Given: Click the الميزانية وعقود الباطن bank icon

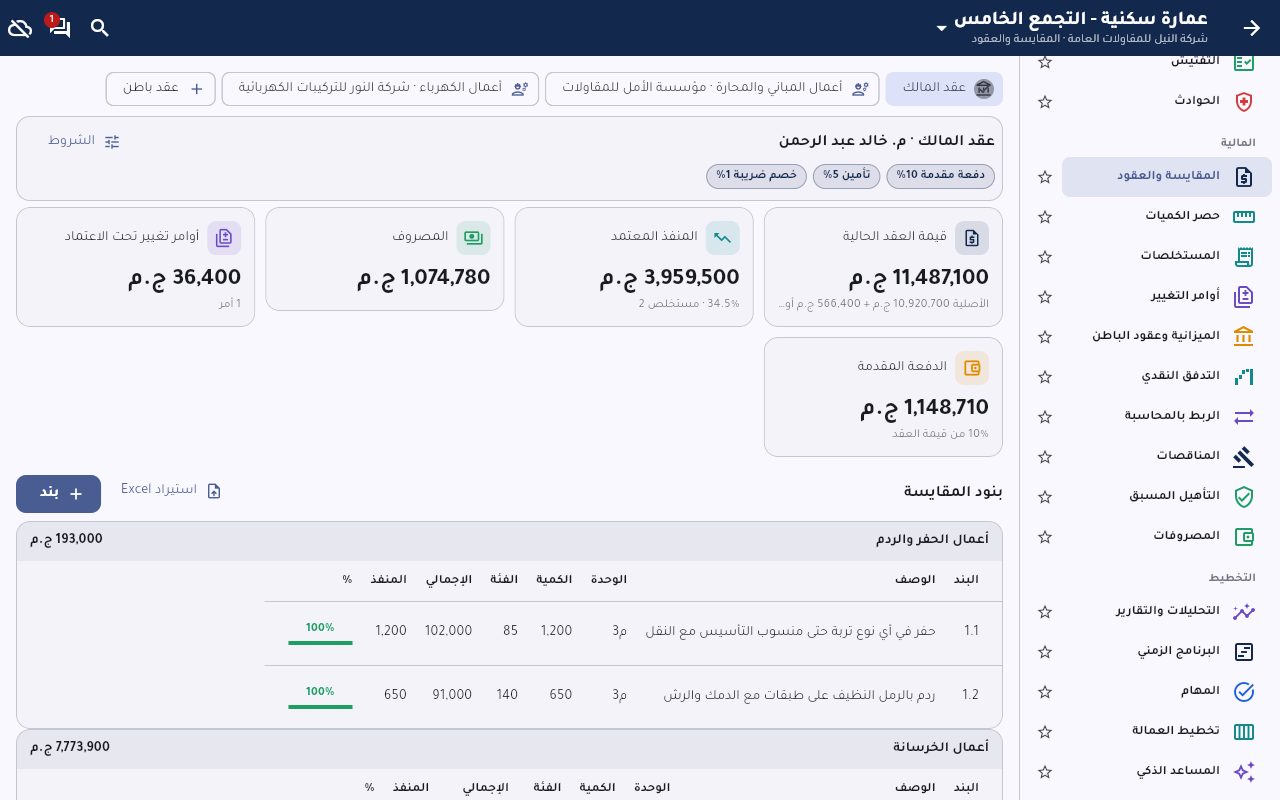Looking at the screenshot, I should tap(1243, 336).
